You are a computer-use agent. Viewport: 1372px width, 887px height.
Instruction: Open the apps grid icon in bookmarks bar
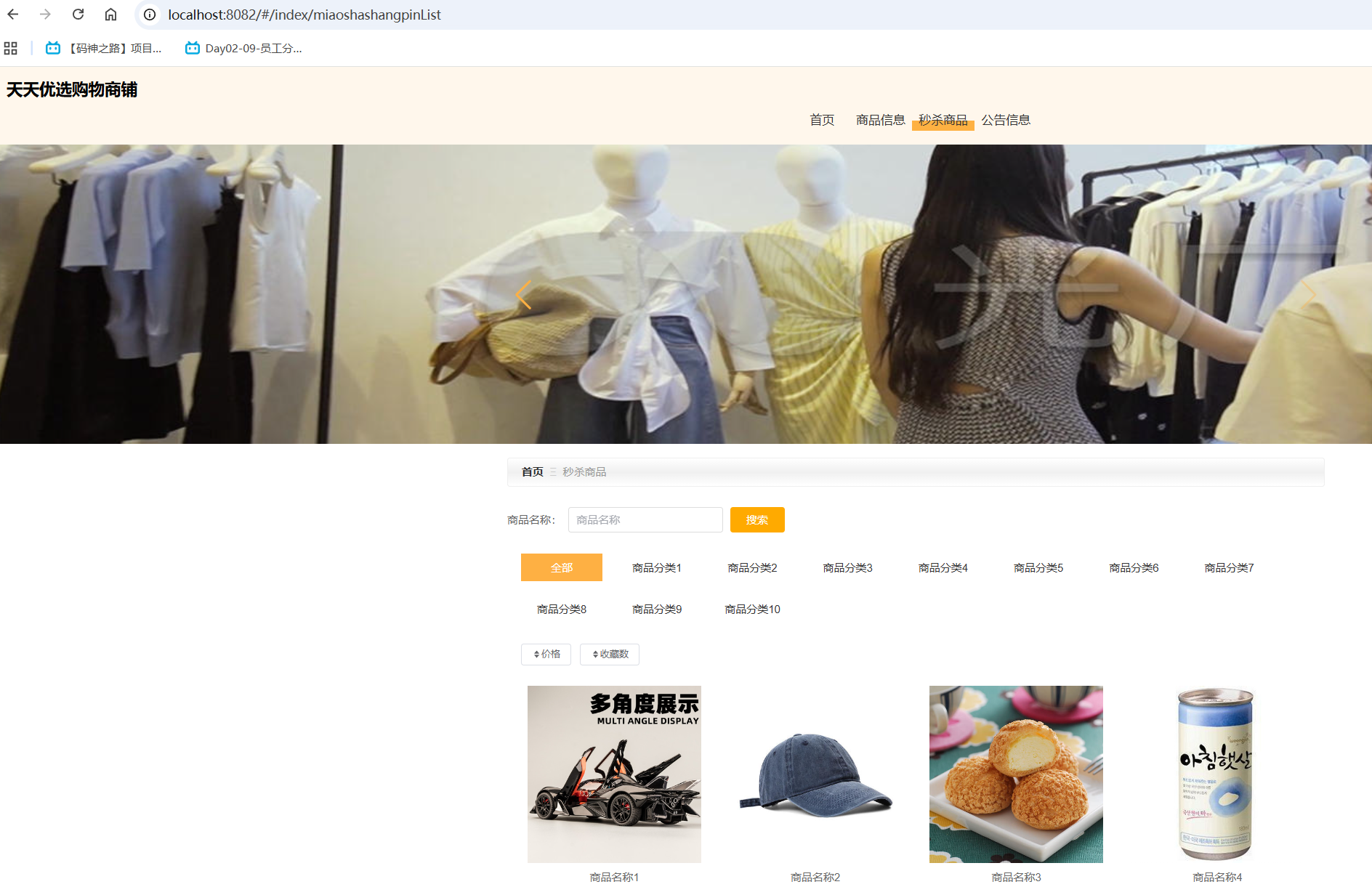tap(10, 49)
